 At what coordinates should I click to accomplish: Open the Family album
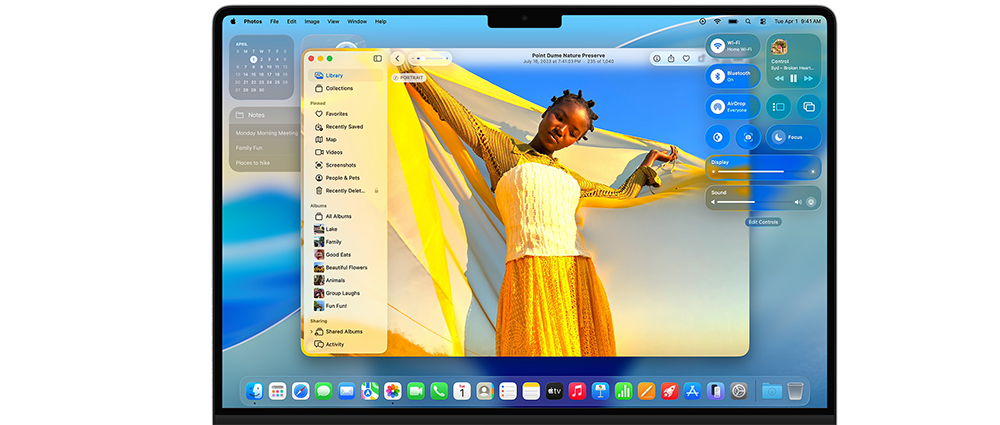click(346, 242)
